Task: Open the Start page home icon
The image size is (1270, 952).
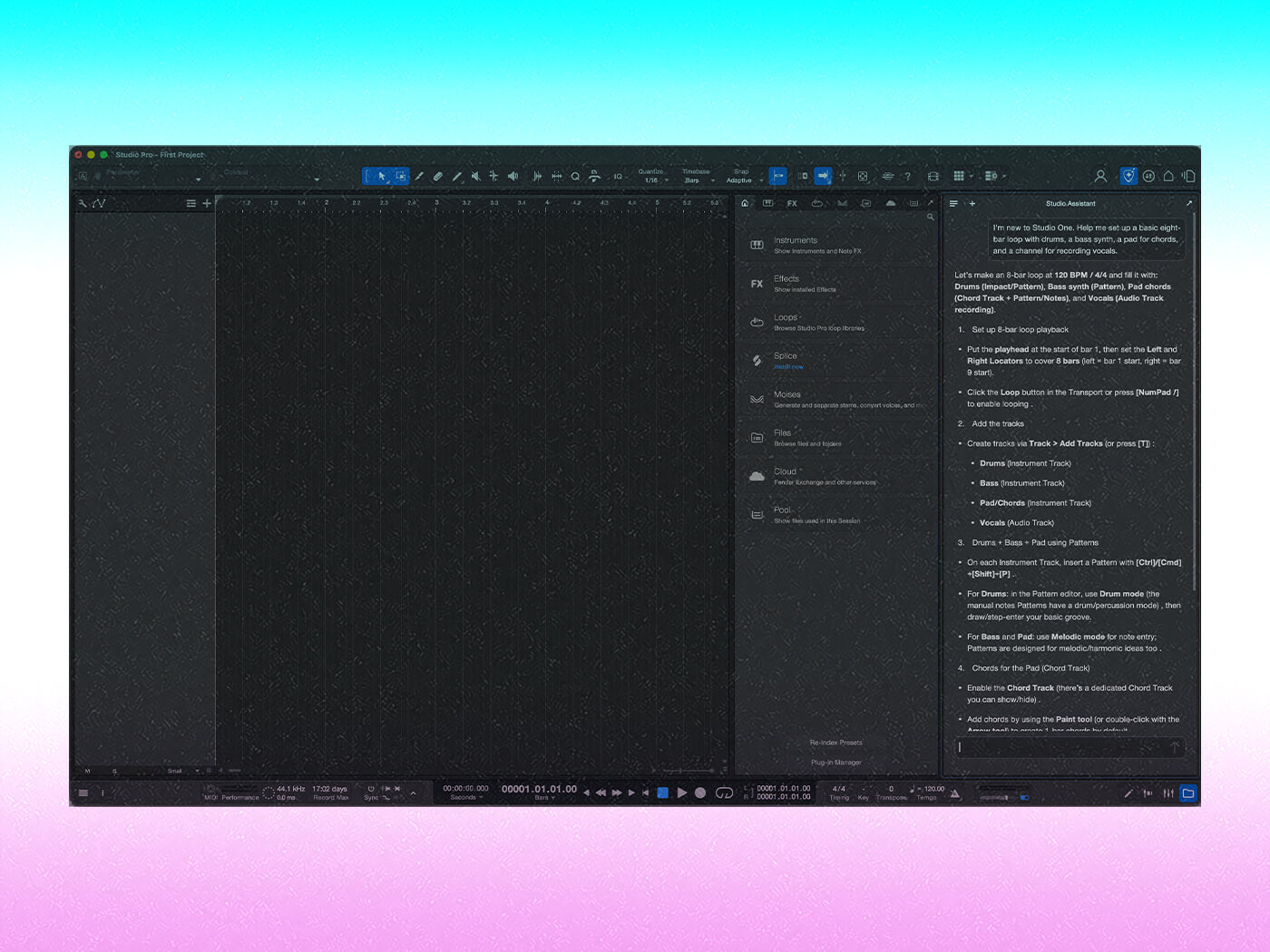Action: 1168,176
